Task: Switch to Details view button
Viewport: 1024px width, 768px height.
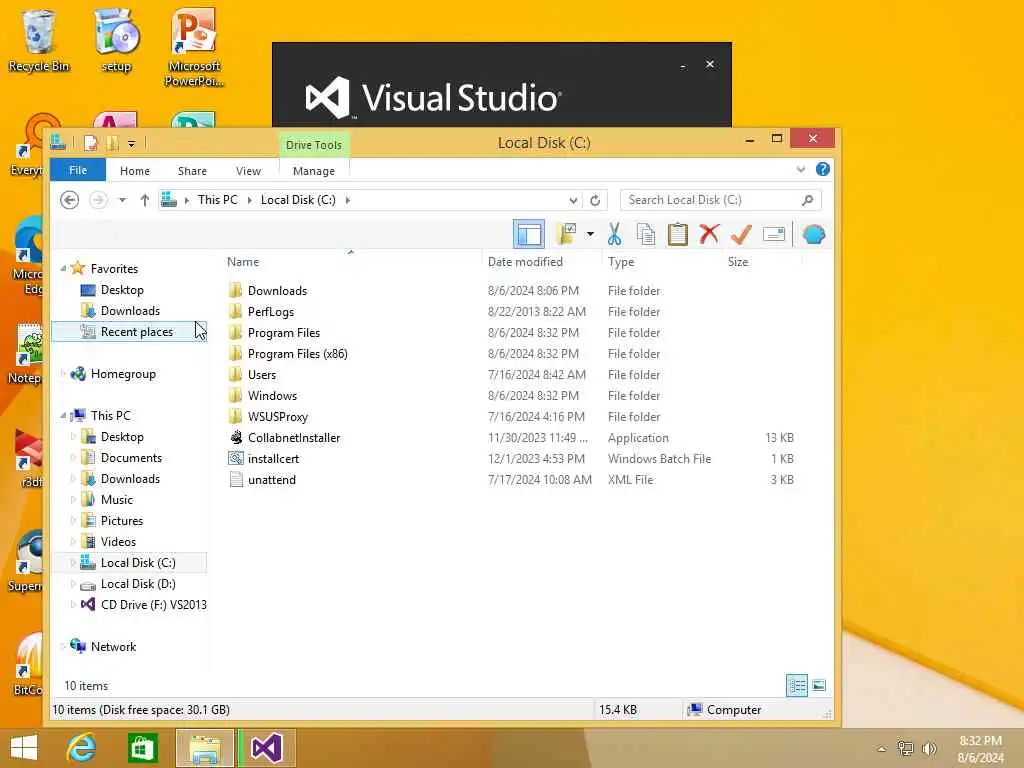Action: click(797, 685)
